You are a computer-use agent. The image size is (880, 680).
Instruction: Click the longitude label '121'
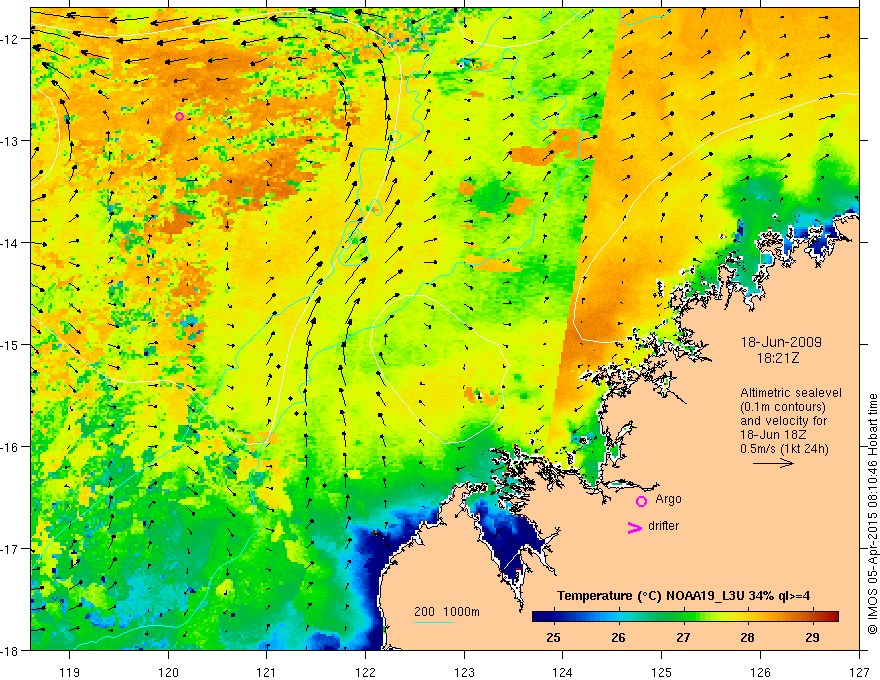[x=267, y=672]
